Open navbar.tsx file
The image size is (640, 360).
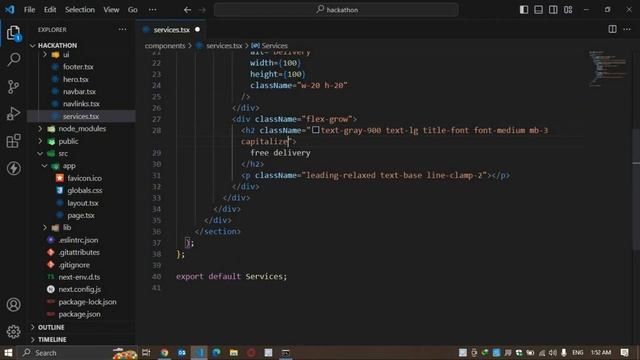pyautogui.click(x=79, y=91)
